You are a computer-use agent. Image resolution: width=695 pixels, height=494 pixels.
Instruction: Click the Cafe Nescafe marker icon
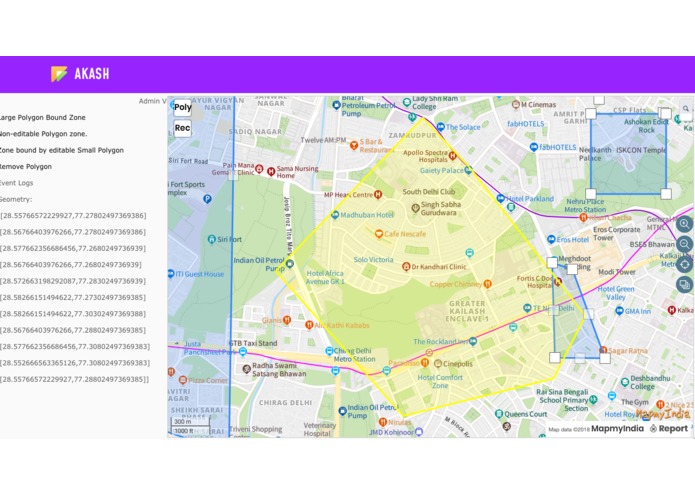379,233
